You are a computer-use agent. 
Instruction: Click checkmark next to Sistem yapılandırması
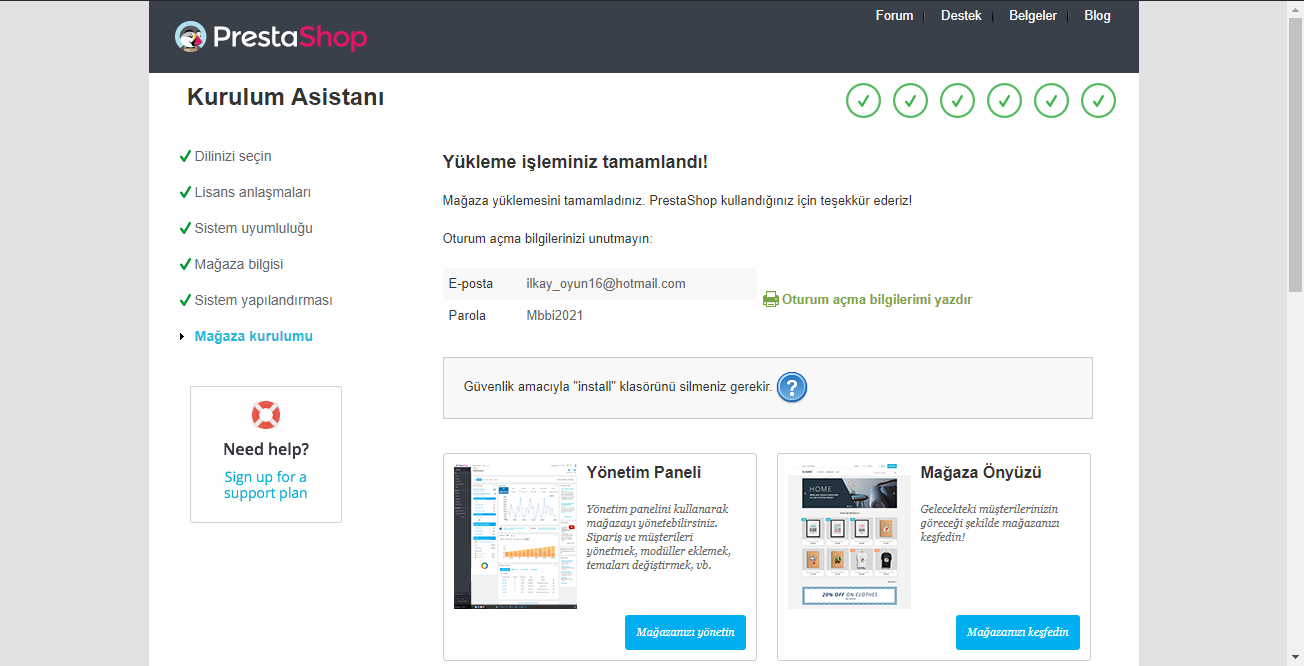click(185, 300)
